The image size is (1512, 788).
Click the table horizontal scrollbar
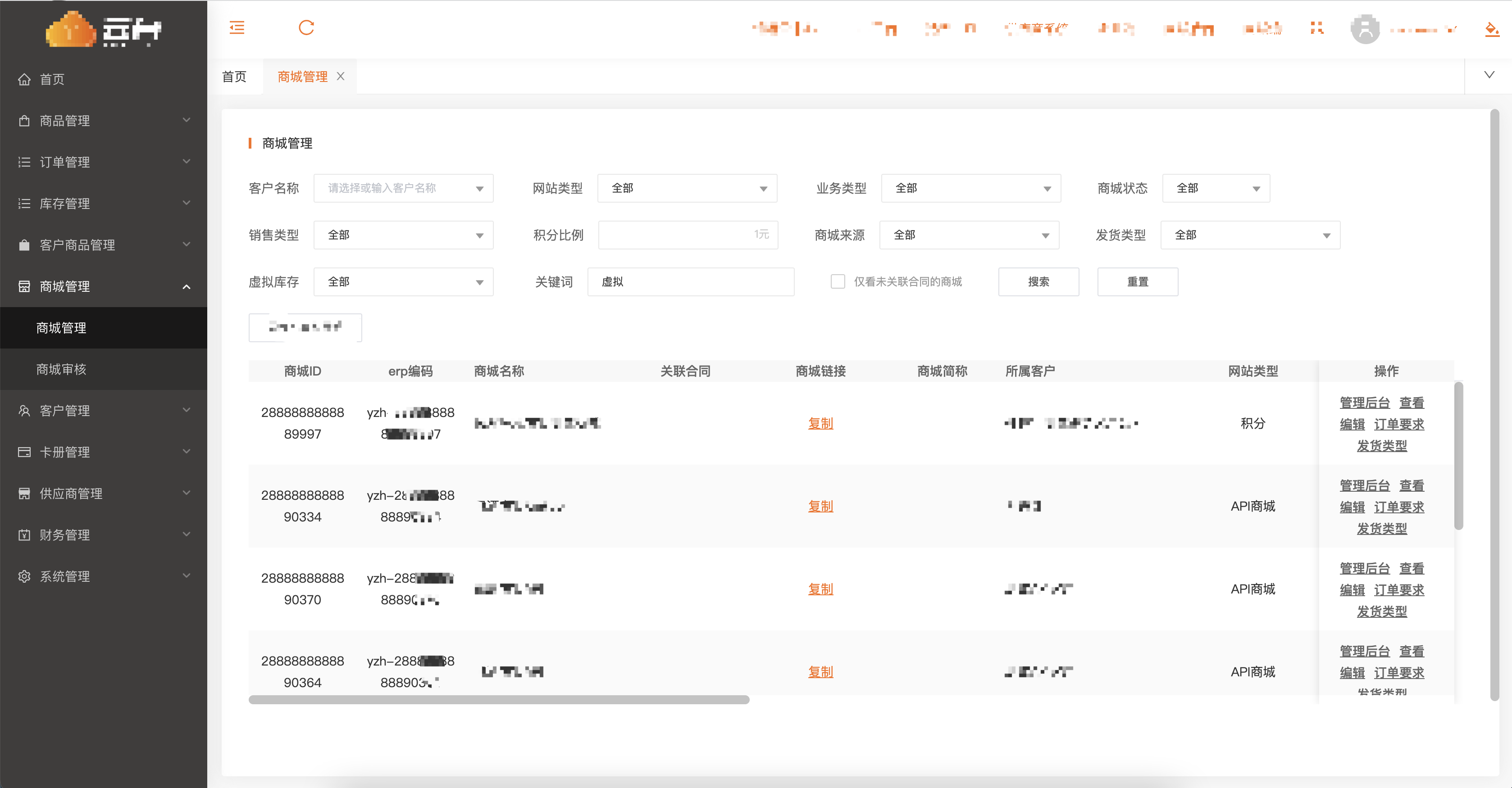click(499, 699)
